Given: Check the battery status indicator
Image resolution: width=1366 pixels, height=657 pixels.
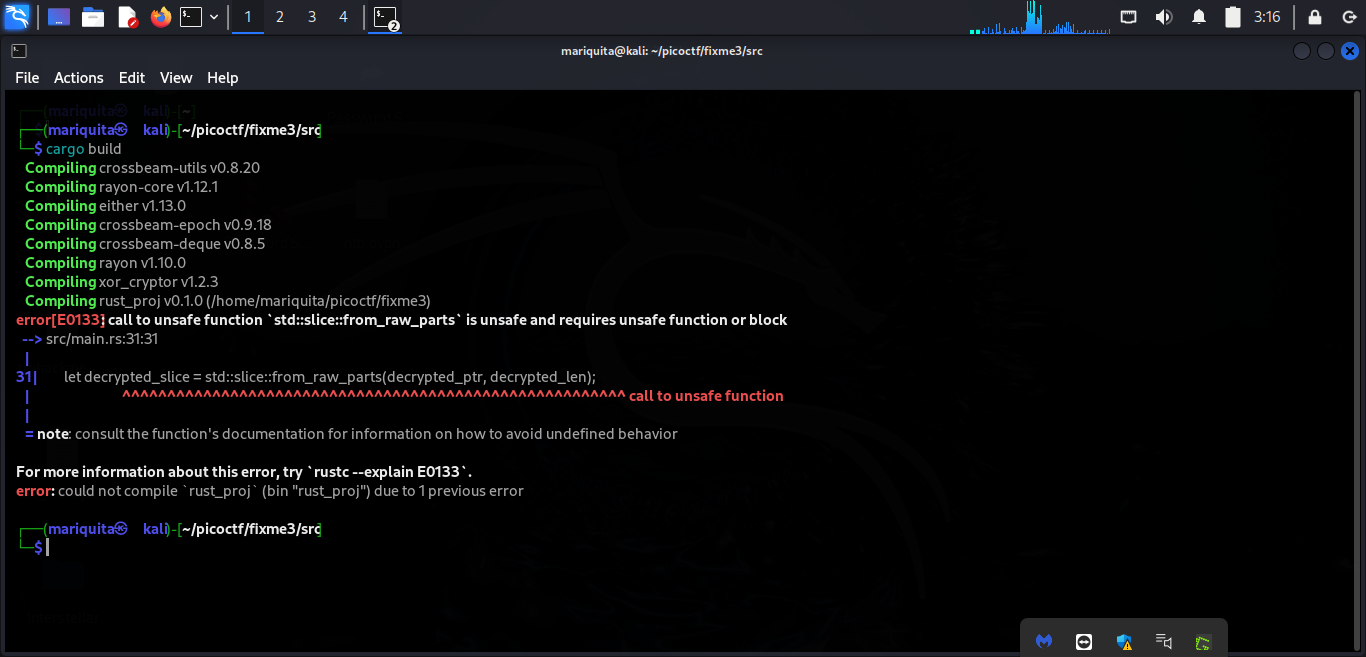Looking at the screenshot, I should [1233, 16].
